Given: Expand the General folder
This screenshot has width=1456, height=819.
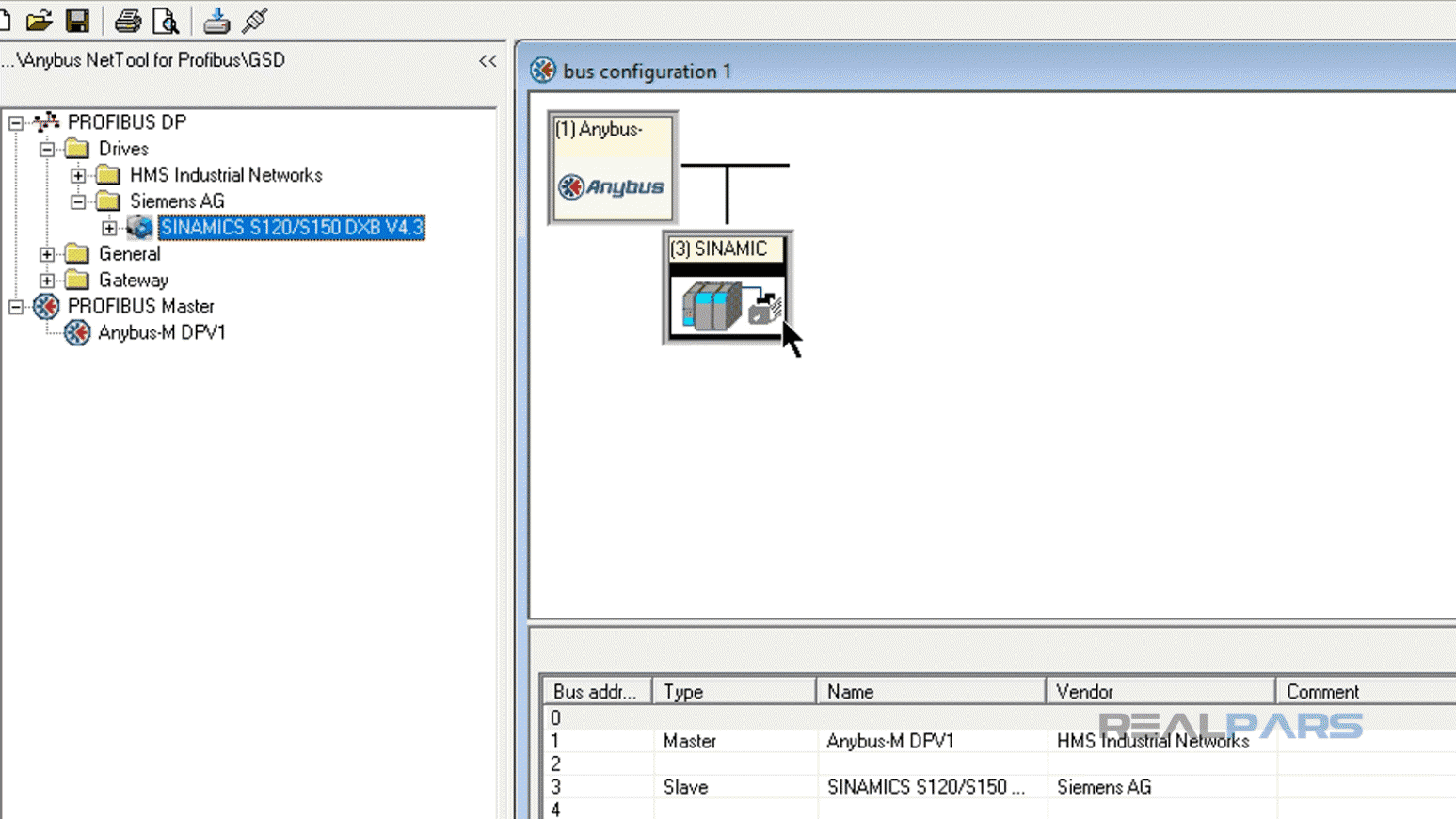Looking at the screenshot, I should (46, 253).
